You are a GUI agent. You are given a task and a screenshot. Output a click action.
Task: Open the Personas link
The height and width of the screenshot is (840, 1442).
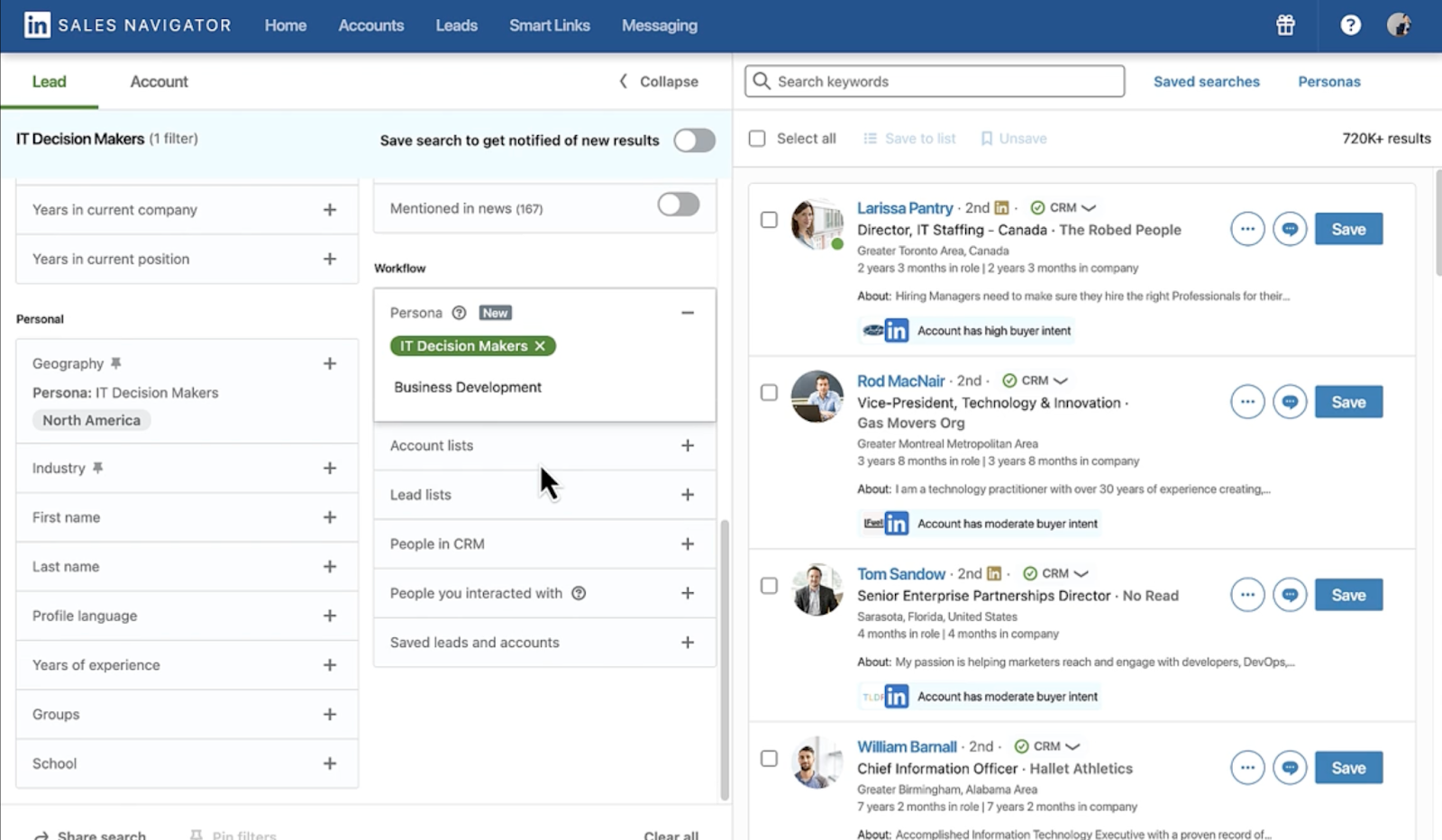tap(1329, 81)
